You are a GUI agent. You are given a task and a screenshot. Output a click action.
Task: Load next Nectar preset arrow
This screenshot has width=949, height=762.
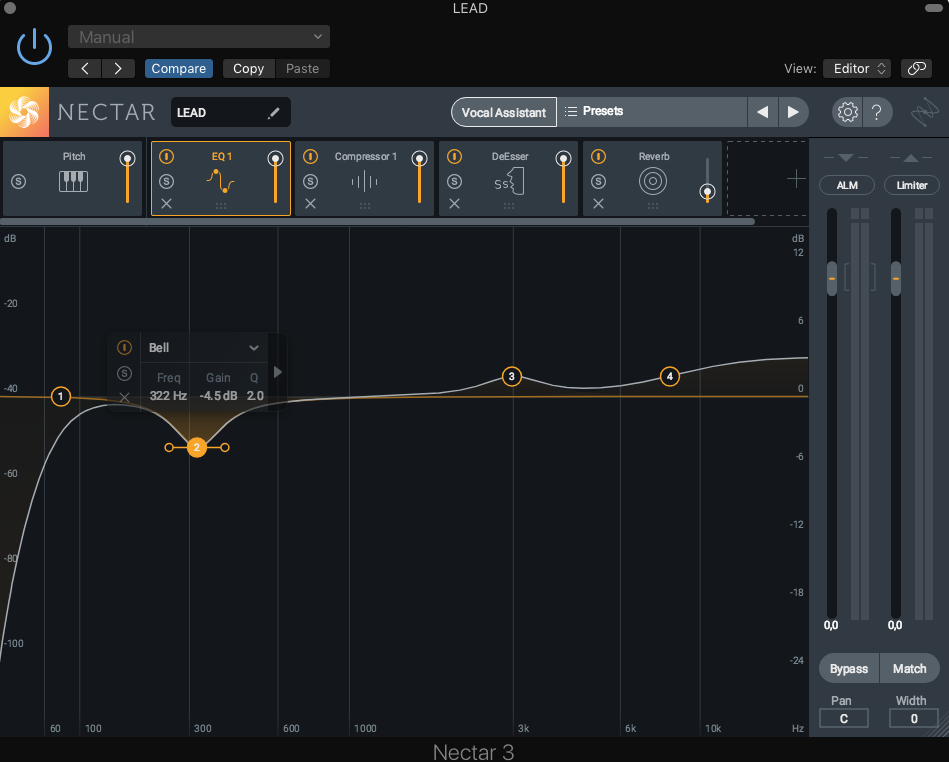pyautogui.click(x=793, y=112)
